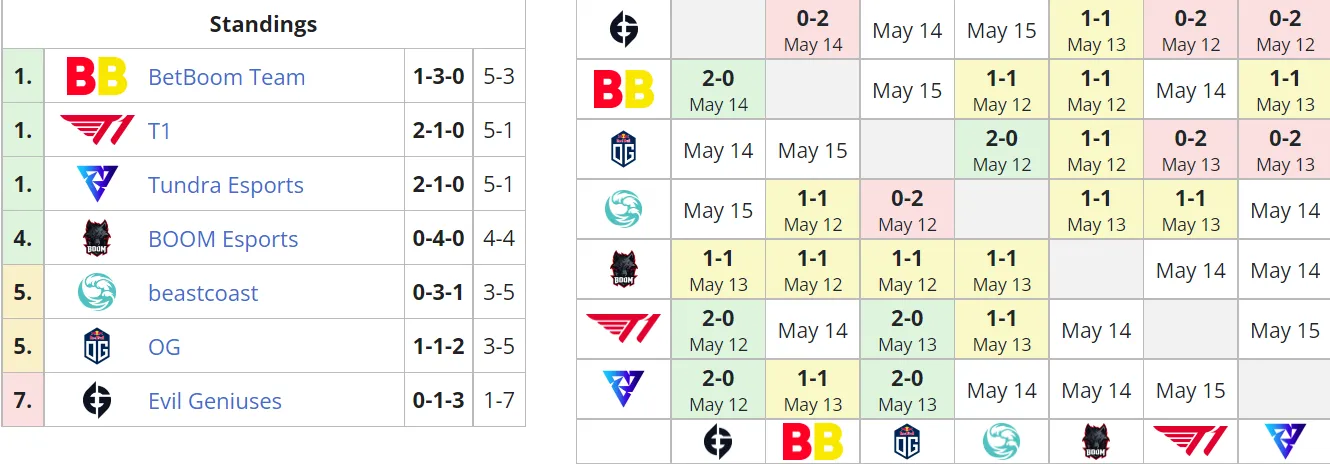The image size is (1330, 464).
Task: Click the Evil Geniuses logo in standings
Action: [x=97, y=401]
